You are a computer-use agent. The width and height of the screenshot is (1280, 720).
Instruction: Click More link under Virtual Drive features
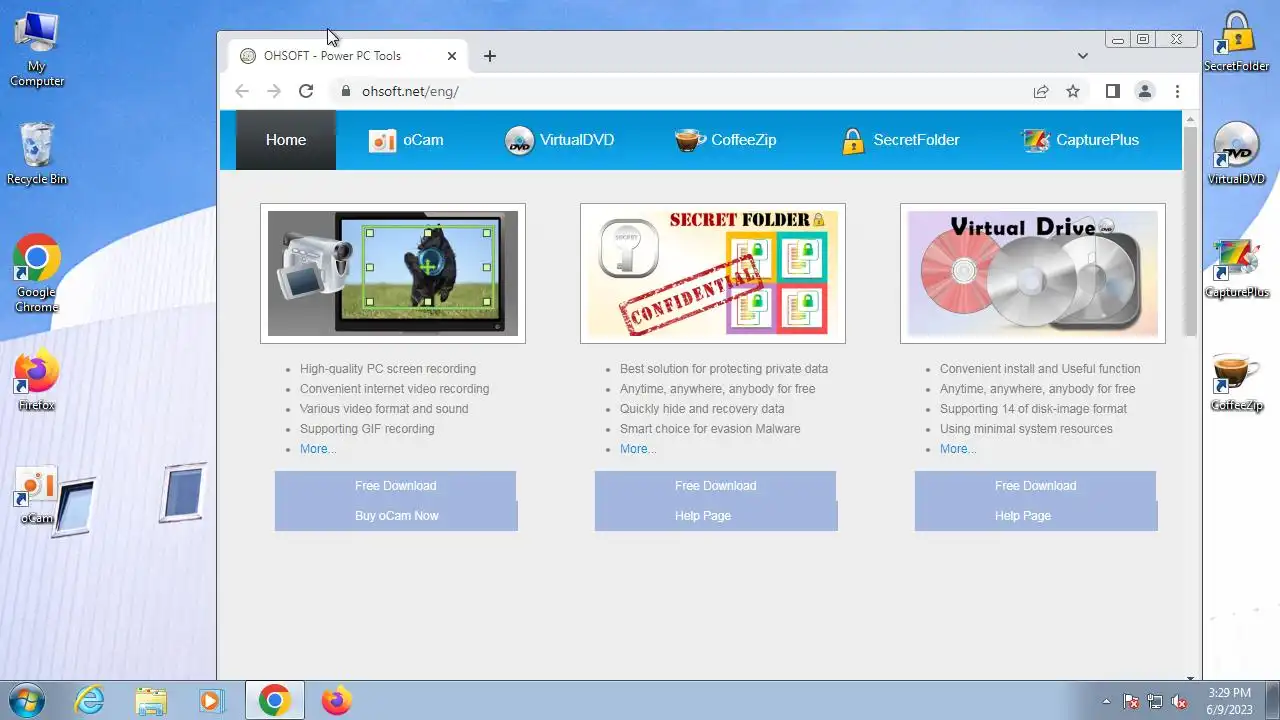click(x=958, y=449)
